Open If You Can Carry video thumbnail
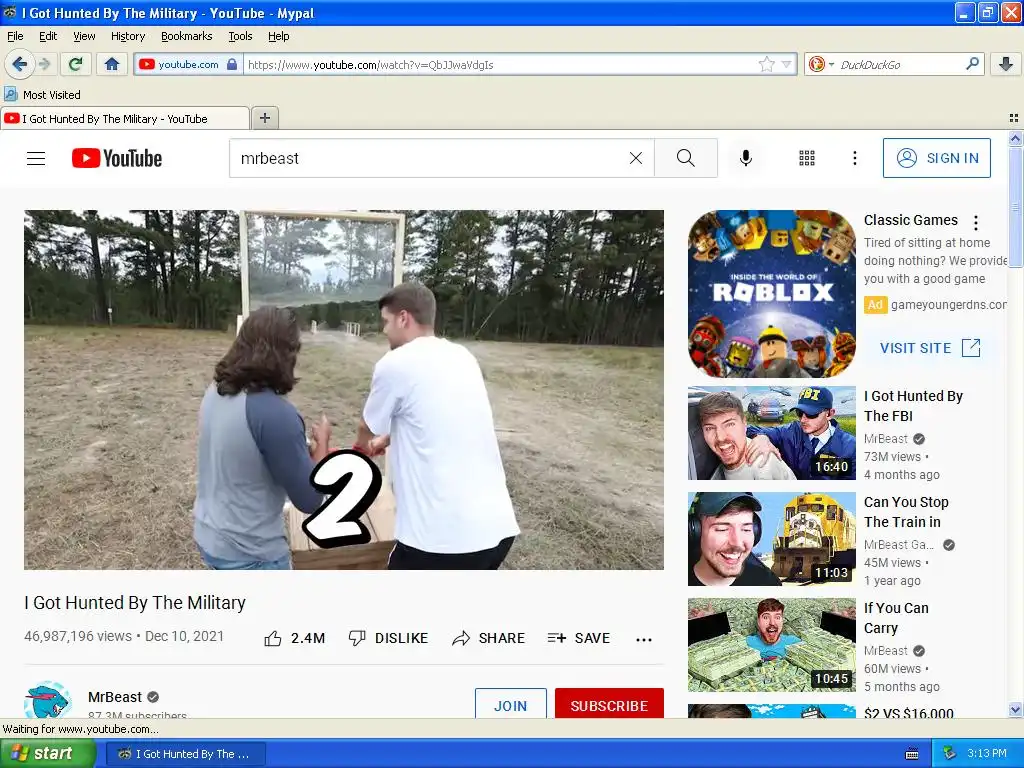Screen dimensions: 1024x768 point(772,645)
